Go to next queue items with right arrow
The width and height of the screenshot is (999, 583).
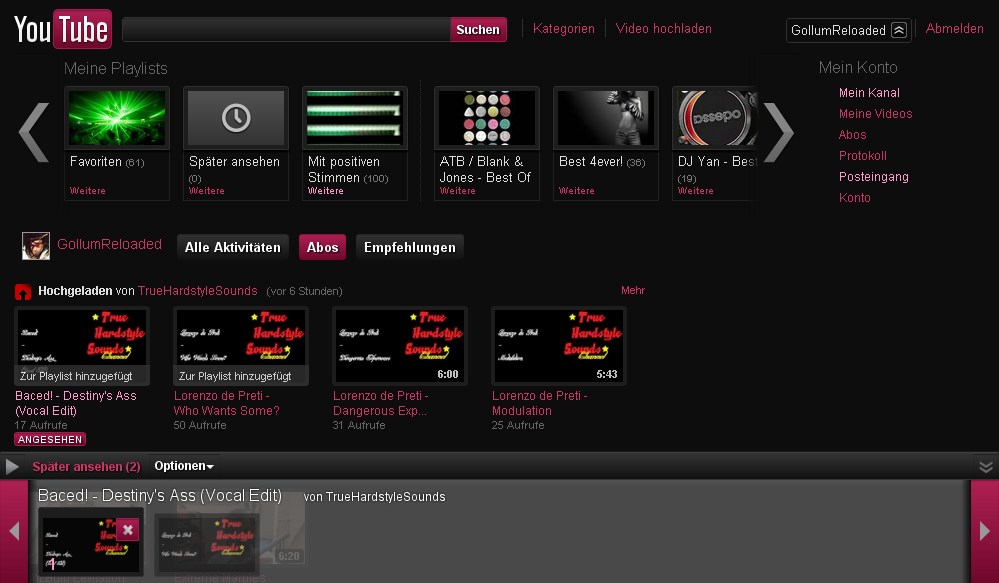pyautogui.click(x=984, y=531)
